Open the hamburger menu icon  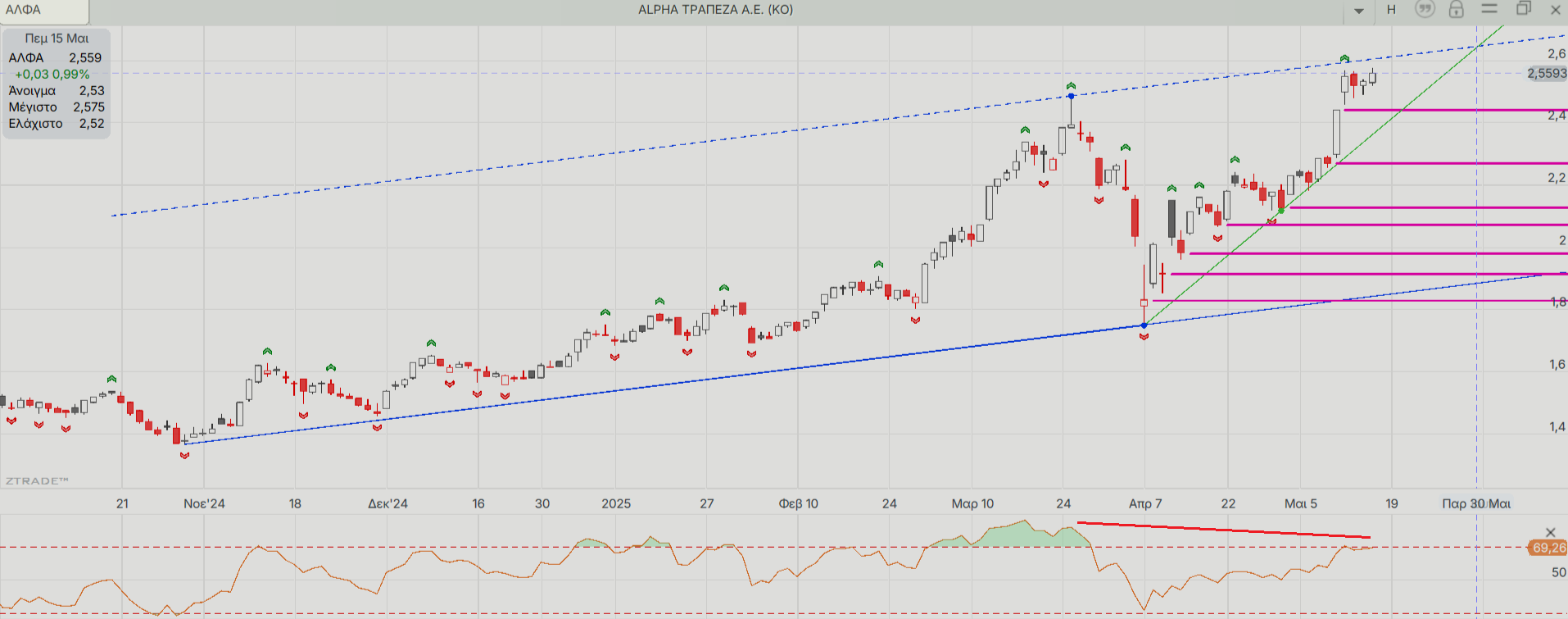[1489, 9]
